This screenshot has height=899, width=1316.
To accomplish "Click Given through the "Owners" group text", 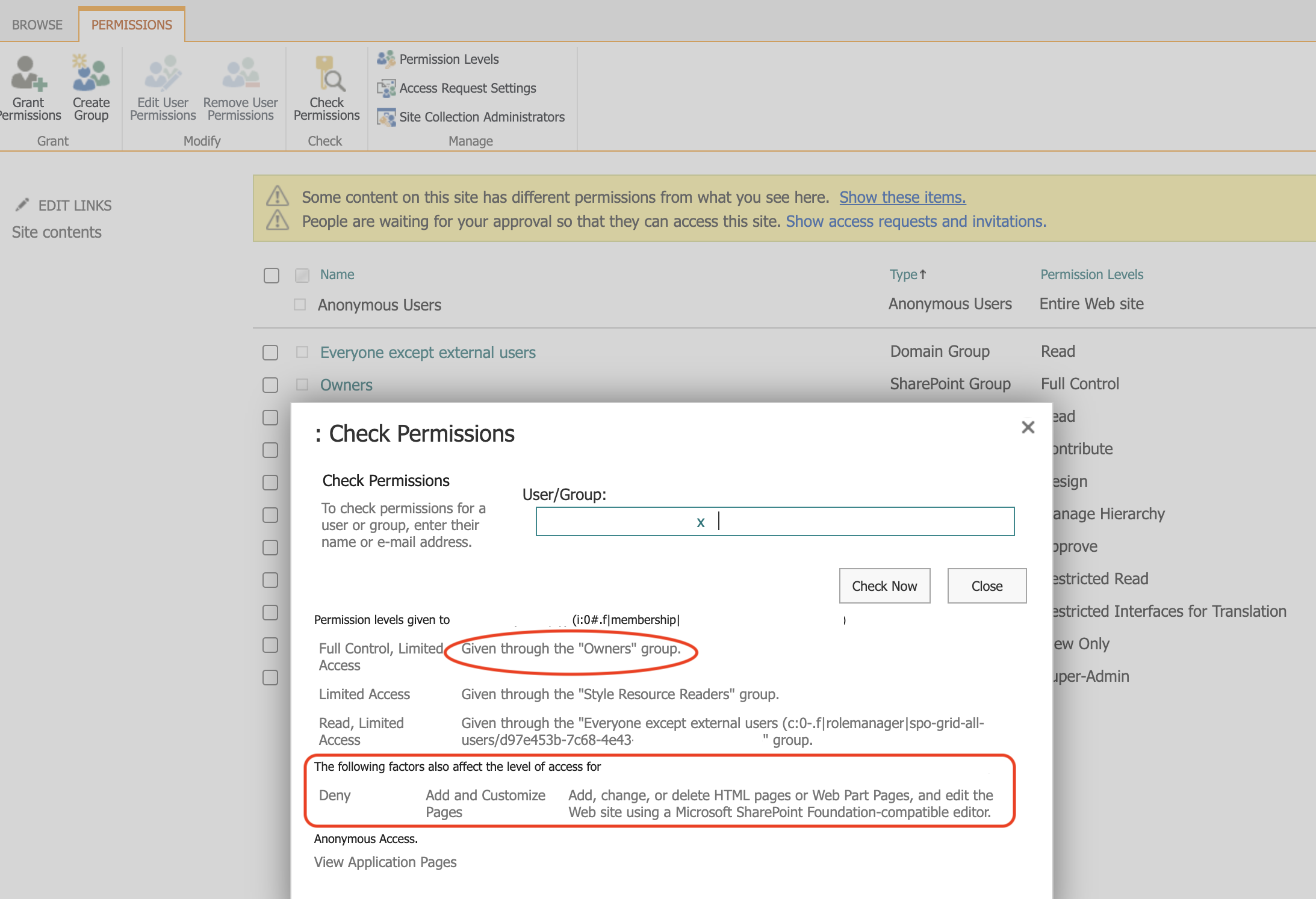I will tap(571, 649).
